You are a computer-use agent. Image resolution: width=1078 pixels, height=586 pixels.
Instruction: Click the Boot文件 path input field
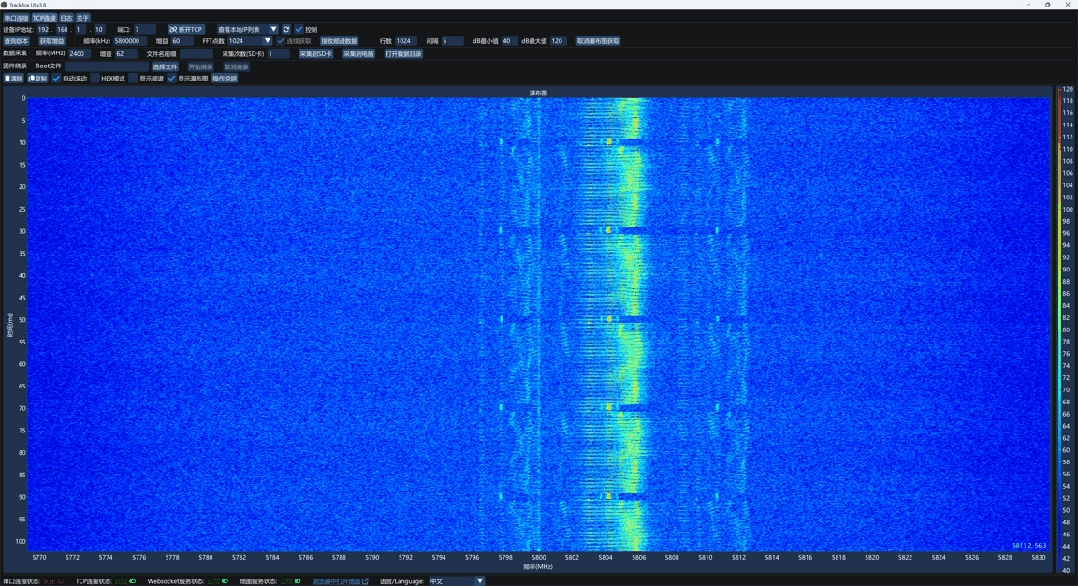pyautogui.click(x=107, y=67)
